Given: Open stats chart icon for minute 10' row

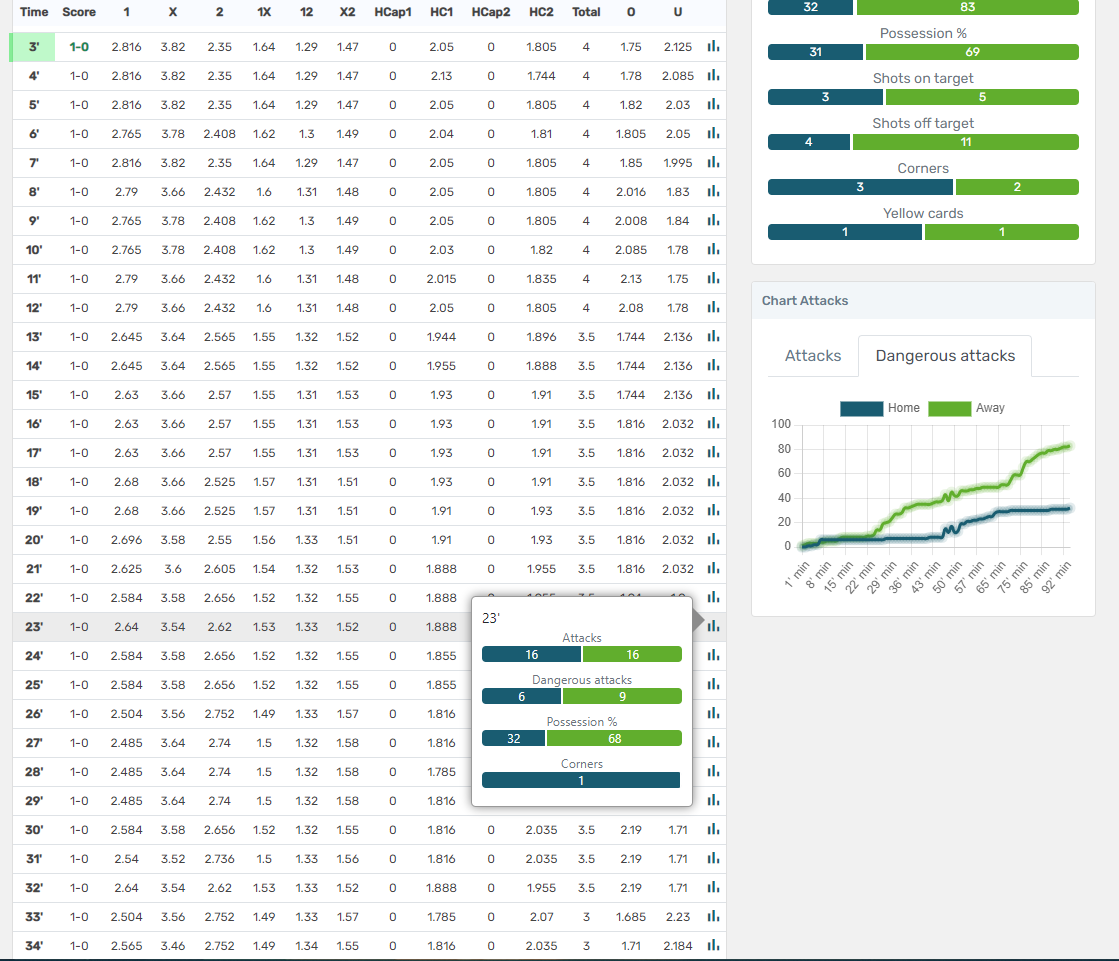Looking at the screenshot, I should coord(713,250).
